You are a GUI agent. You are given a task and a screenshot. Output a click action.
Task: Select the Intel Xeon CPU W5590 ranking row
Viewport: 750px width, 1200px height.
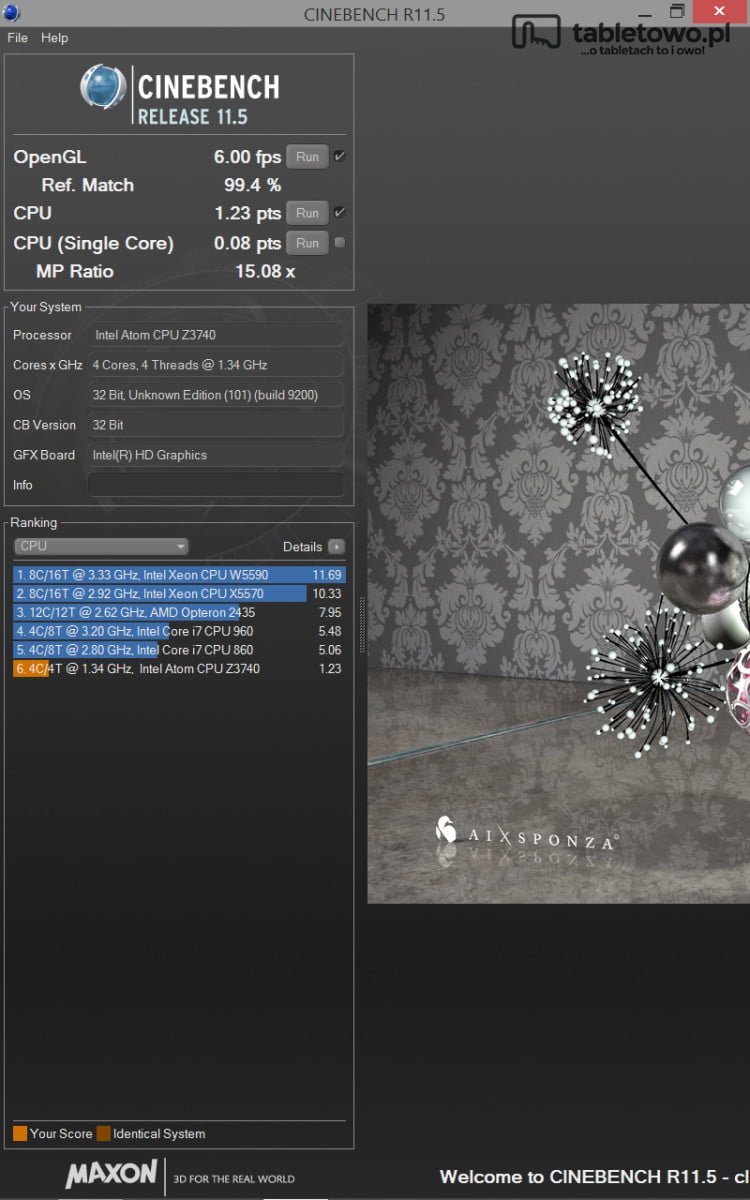tap(180, 575)
